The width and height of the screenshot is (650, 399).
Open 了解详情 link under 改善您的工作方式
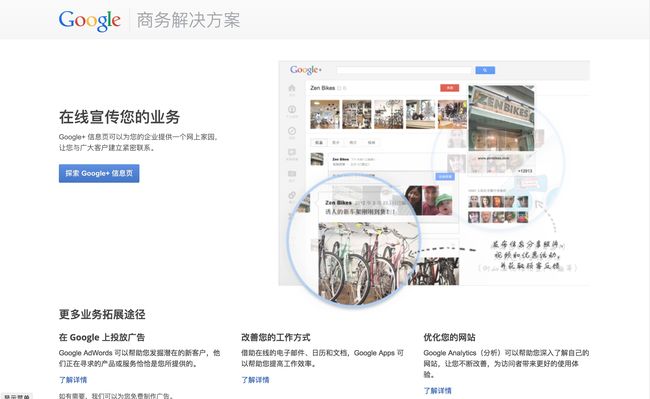pyautogui.click(x=255, y=380)
